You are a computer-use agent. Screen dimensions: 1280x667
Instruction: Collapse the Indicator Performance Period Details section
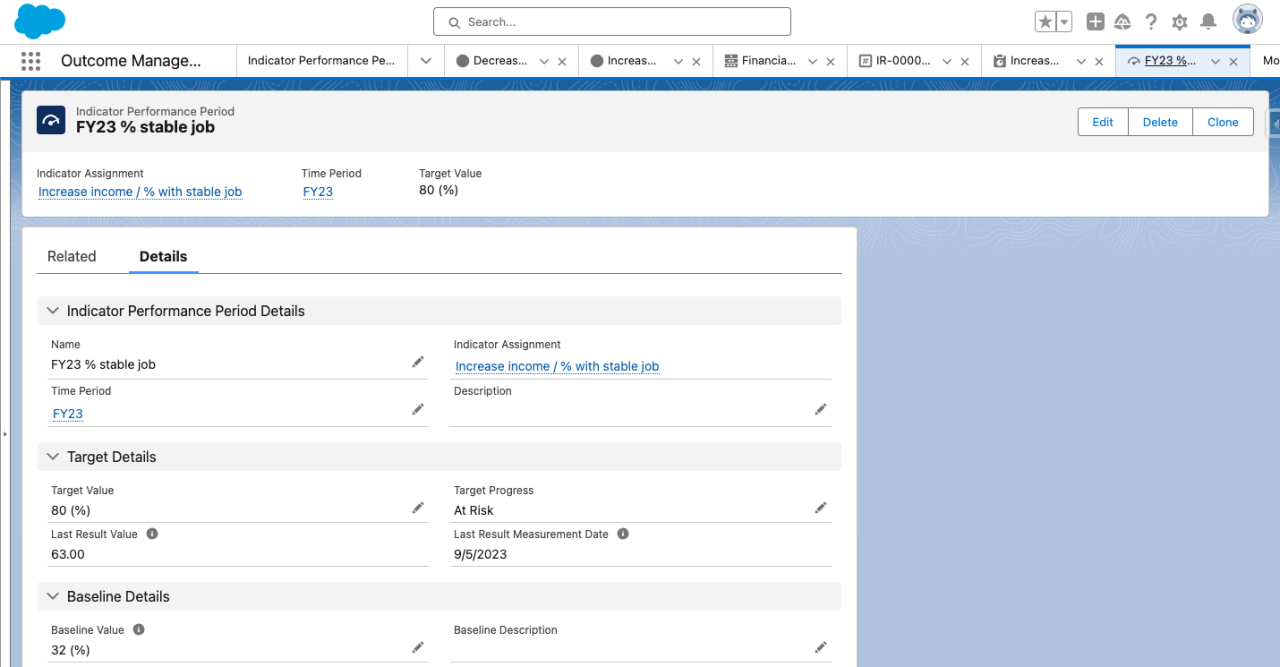[53, 311]
